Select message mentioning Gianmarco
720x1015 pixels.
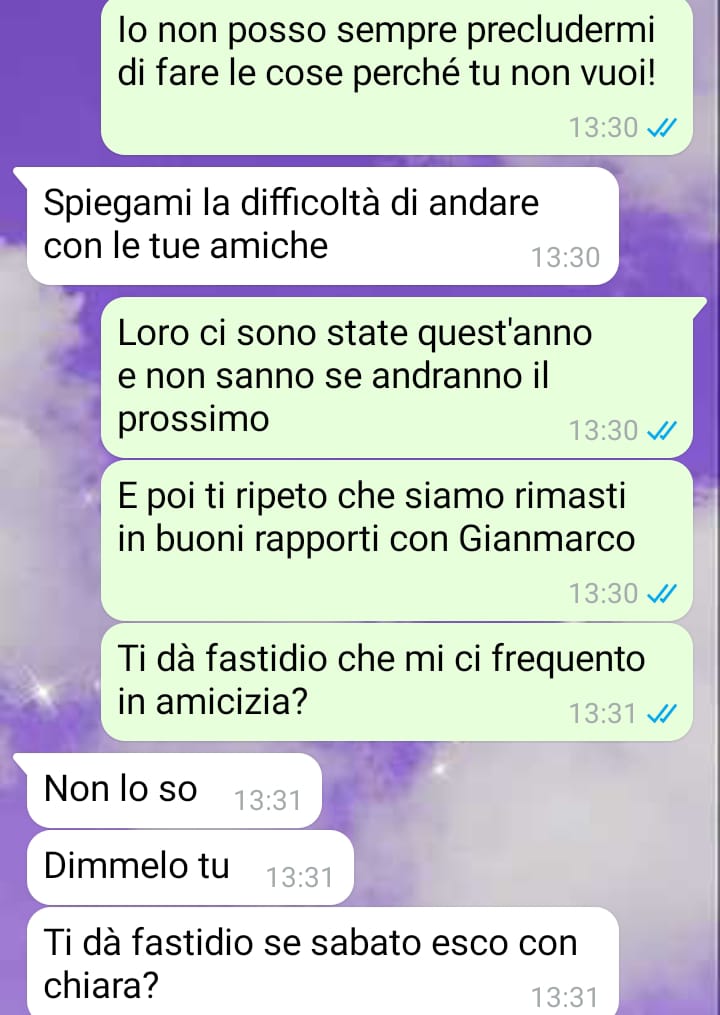coord(397,541)
